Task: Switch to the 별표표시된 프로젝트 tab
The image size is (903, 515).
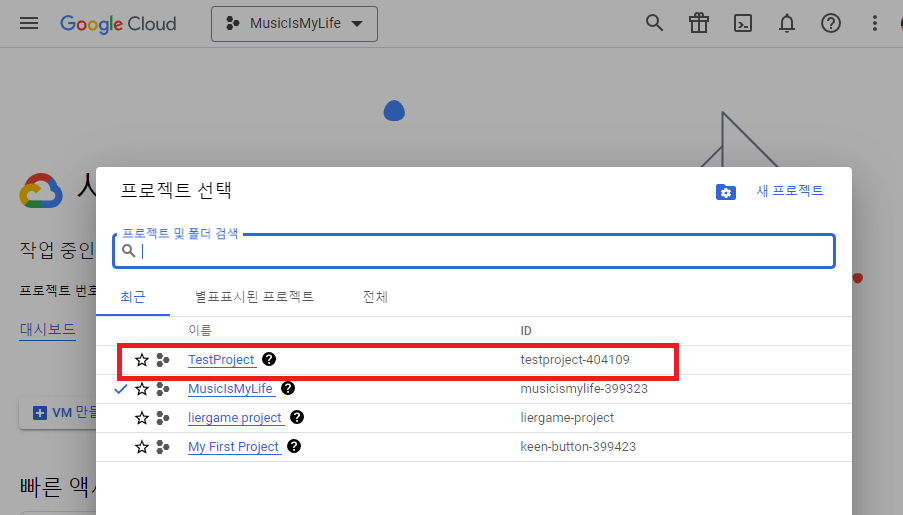Action: (254, 297)
